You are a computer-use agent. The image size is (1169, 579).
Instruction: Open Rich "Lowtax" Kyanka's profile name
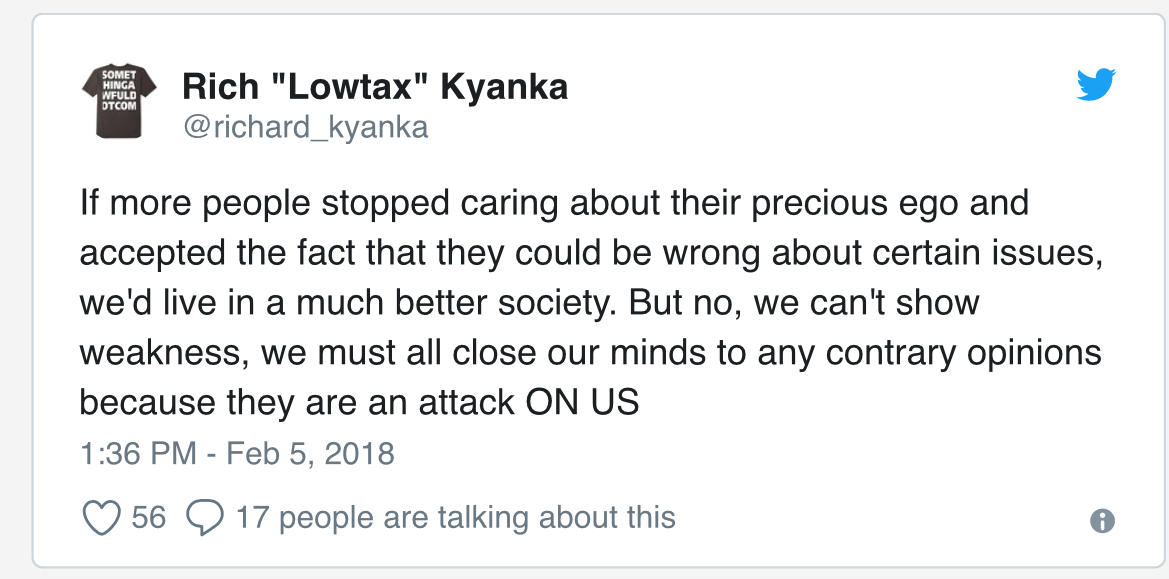pyautogui.click(x=375, y=86)
